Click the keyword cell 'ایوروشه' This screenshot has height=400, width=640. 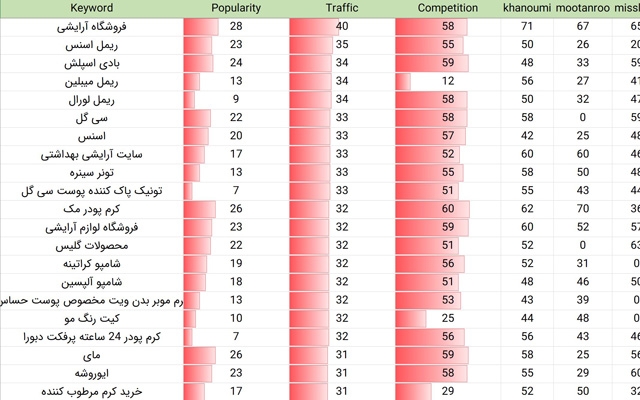point(92,373)
